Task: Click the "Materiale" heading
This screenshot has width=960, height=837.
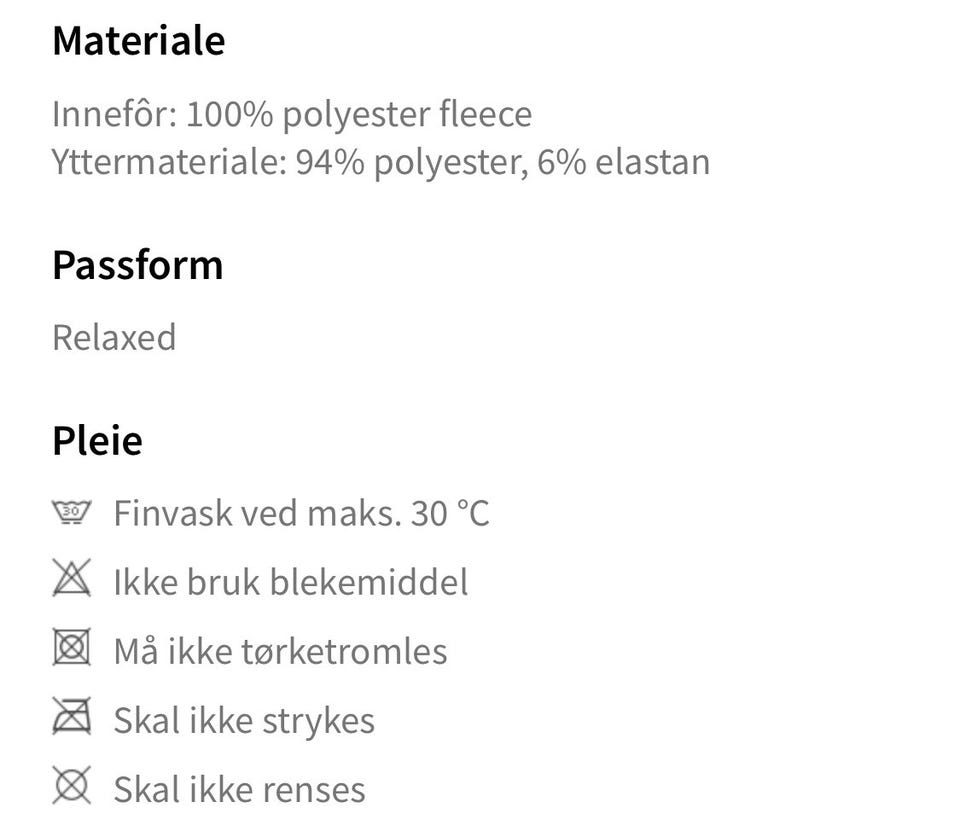Action: pyautogui.click(x=138, y=41)
